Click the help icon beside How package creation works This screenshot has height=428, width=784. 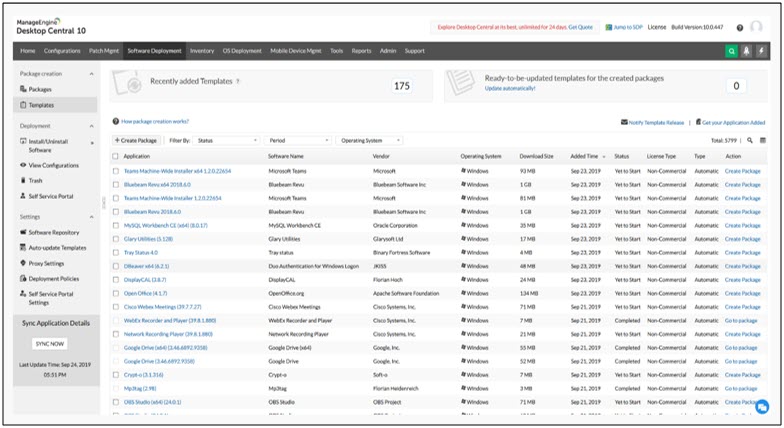click(116, 122)
